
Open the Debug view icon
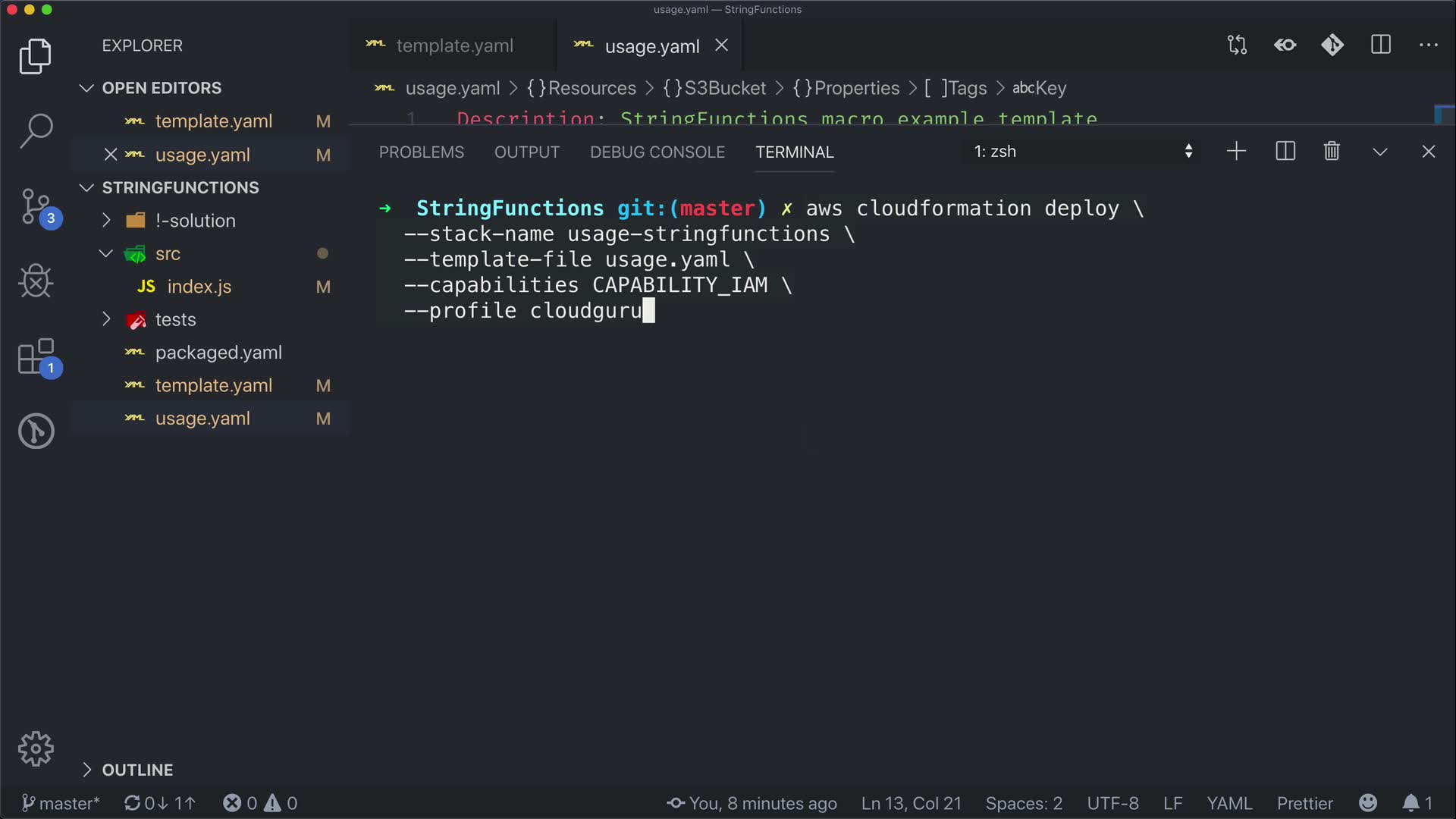click(36, 281)
